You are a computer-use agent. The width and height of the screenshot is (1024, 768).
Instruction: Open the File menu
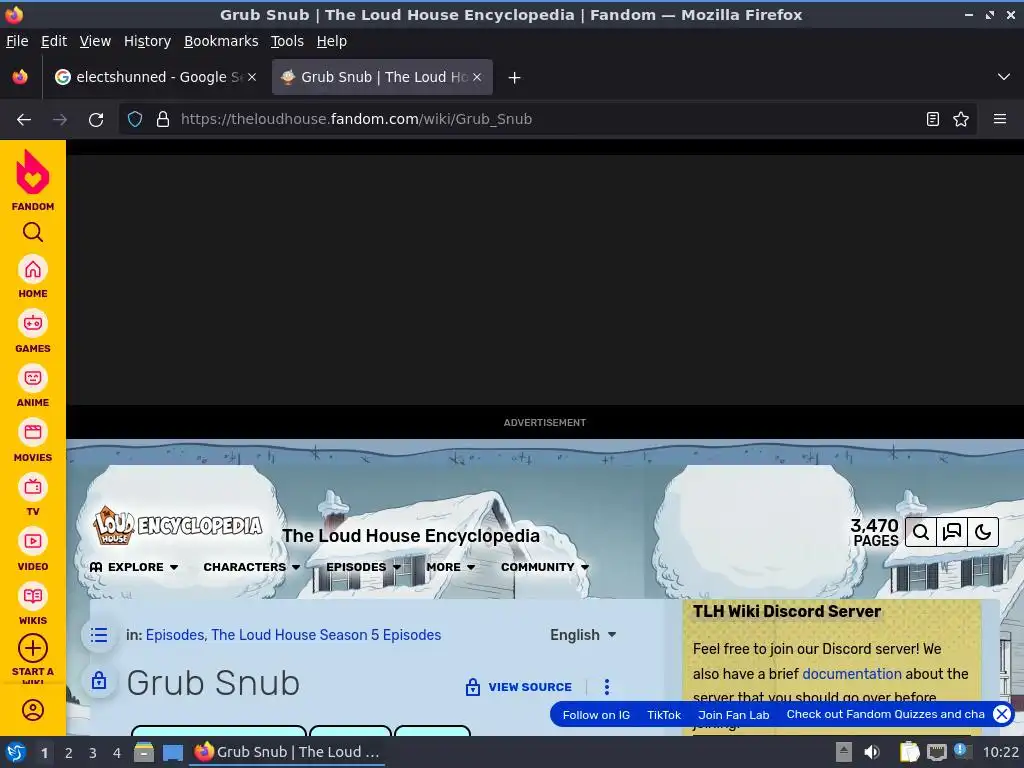tap(17, 41)
